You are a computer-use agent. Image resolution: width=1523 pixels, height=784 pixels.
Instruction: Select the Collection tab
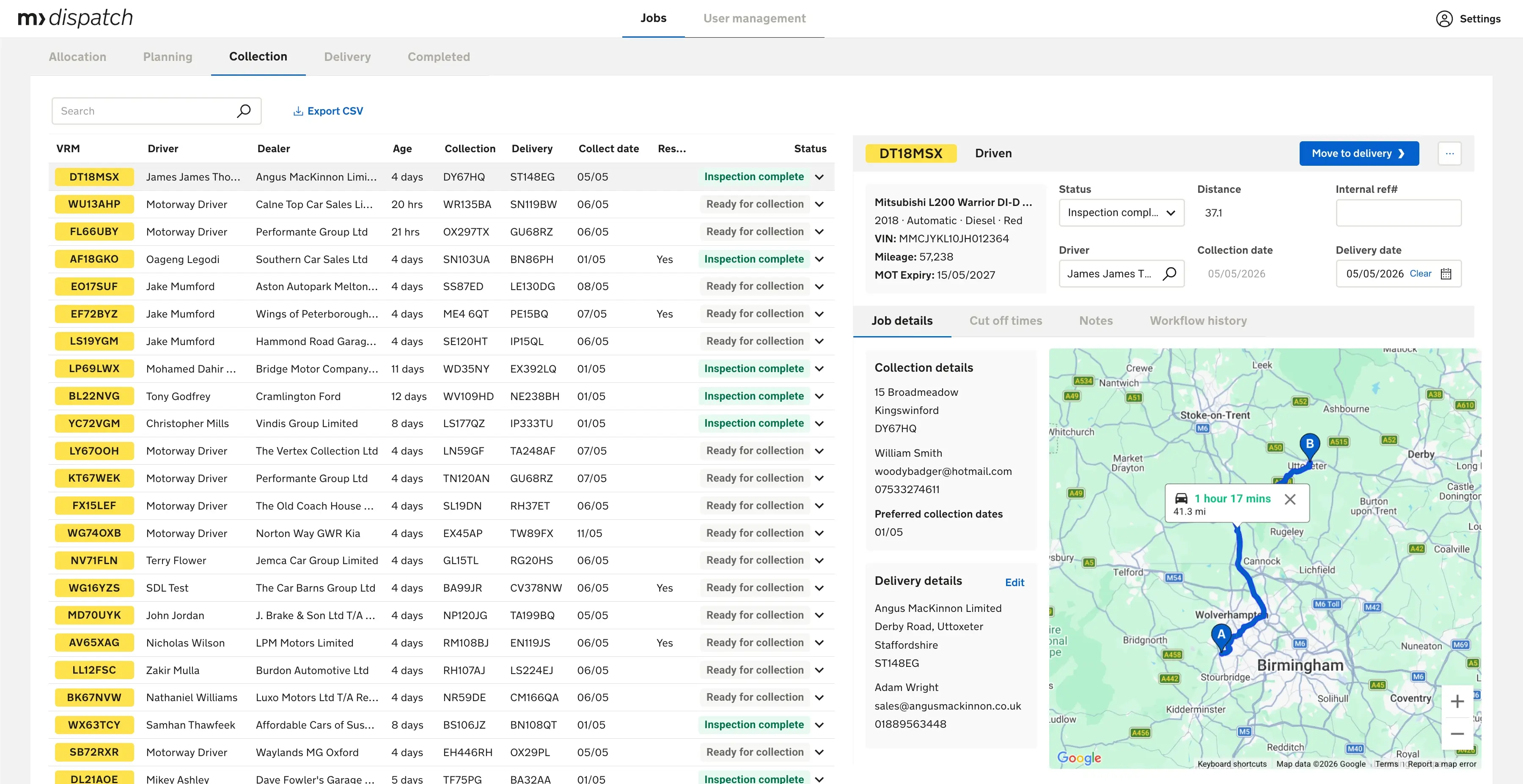click(x=258, y=57)
